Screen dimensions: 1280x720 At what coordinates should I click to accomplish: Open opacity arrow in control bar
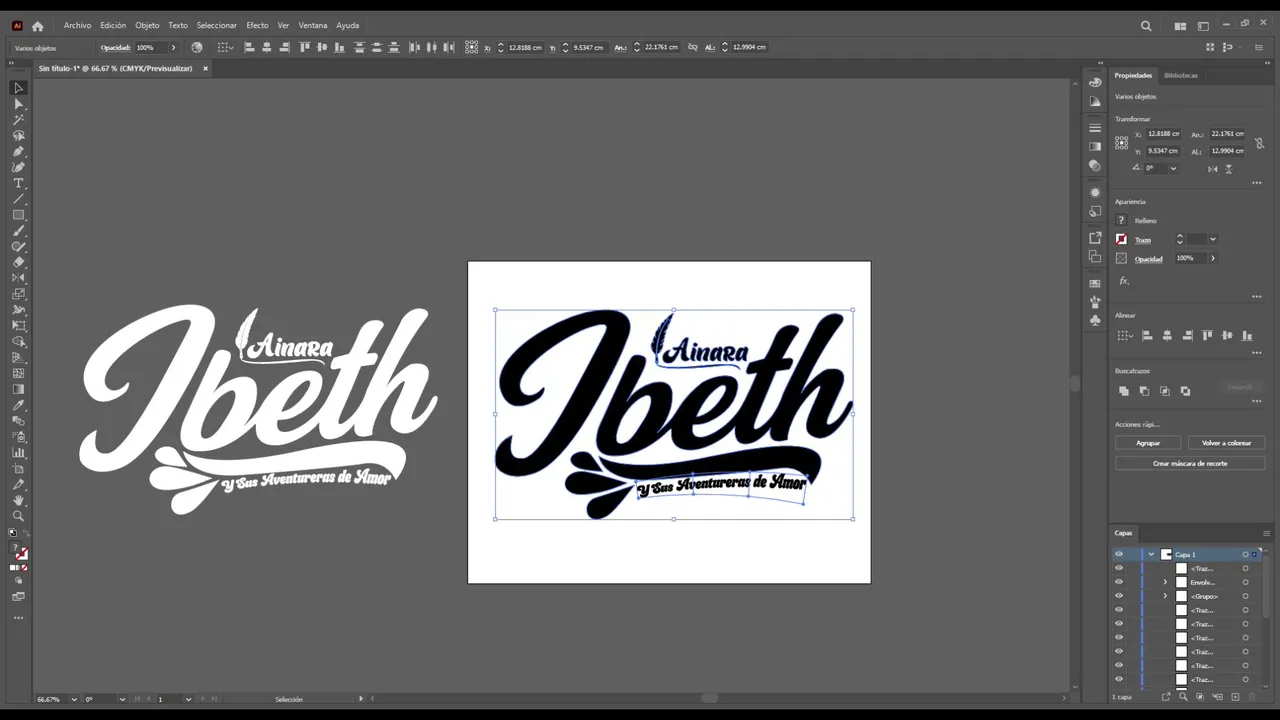173,47
